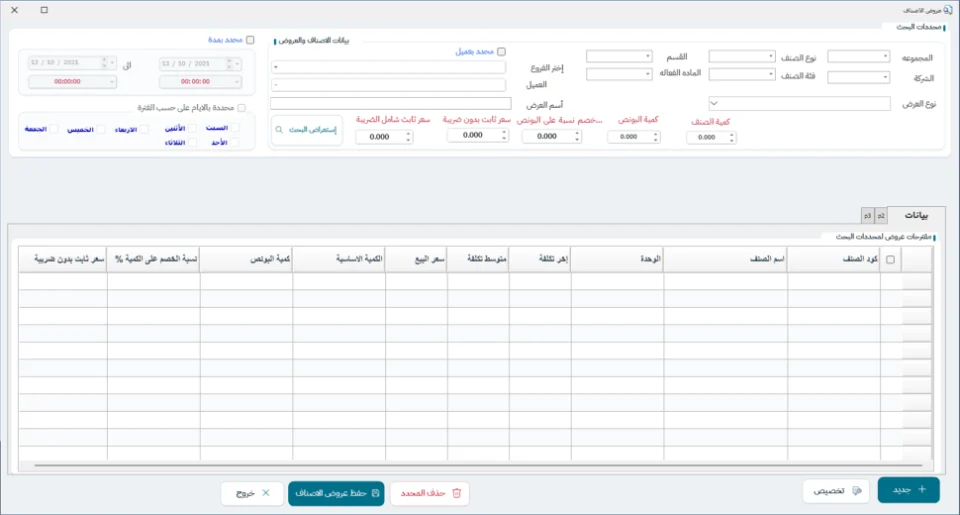Click the الوحدة column header
The width and height of the screenshot is (960, 515).
[617, 259]
